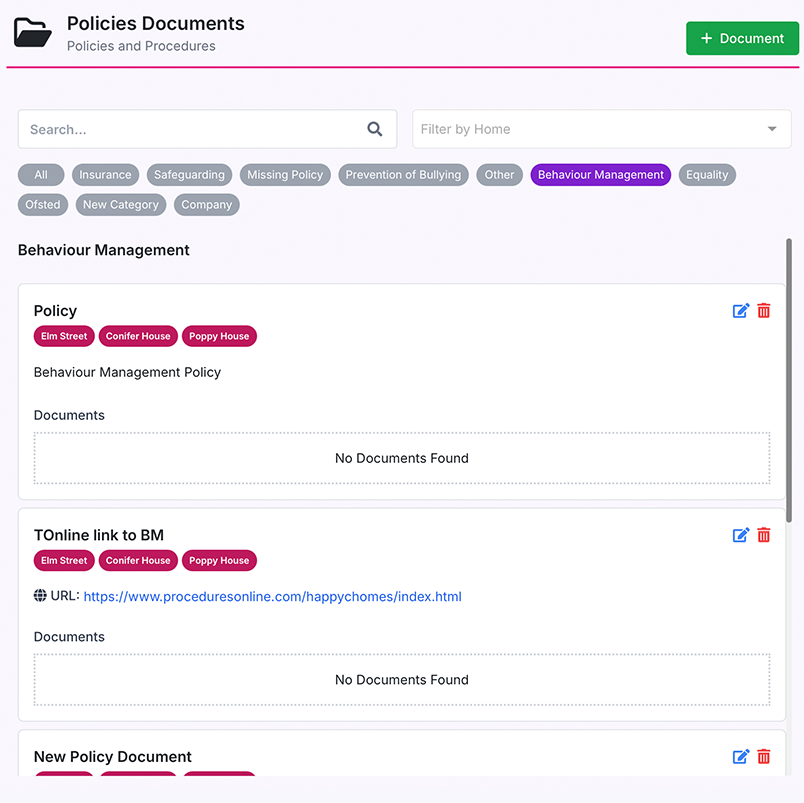
Task: Select the Company filter tab
Action: [206, 205]
